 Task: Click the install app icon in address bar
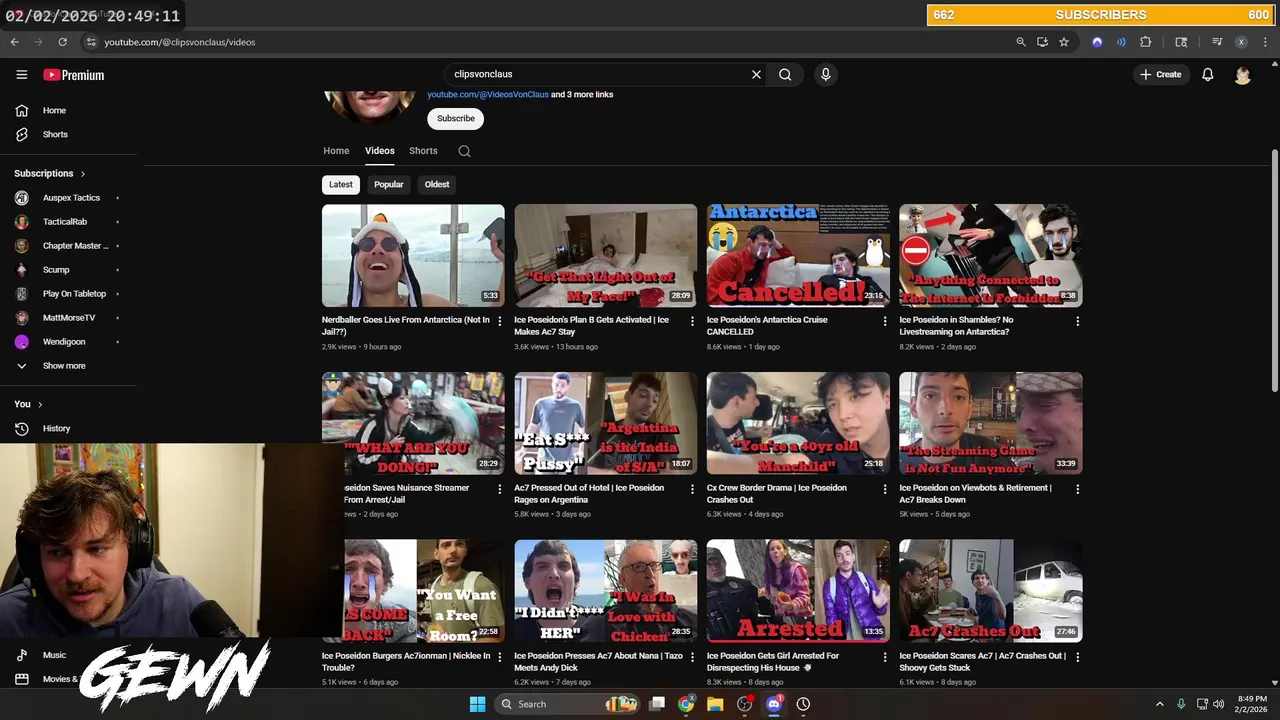click(1042, 42)
